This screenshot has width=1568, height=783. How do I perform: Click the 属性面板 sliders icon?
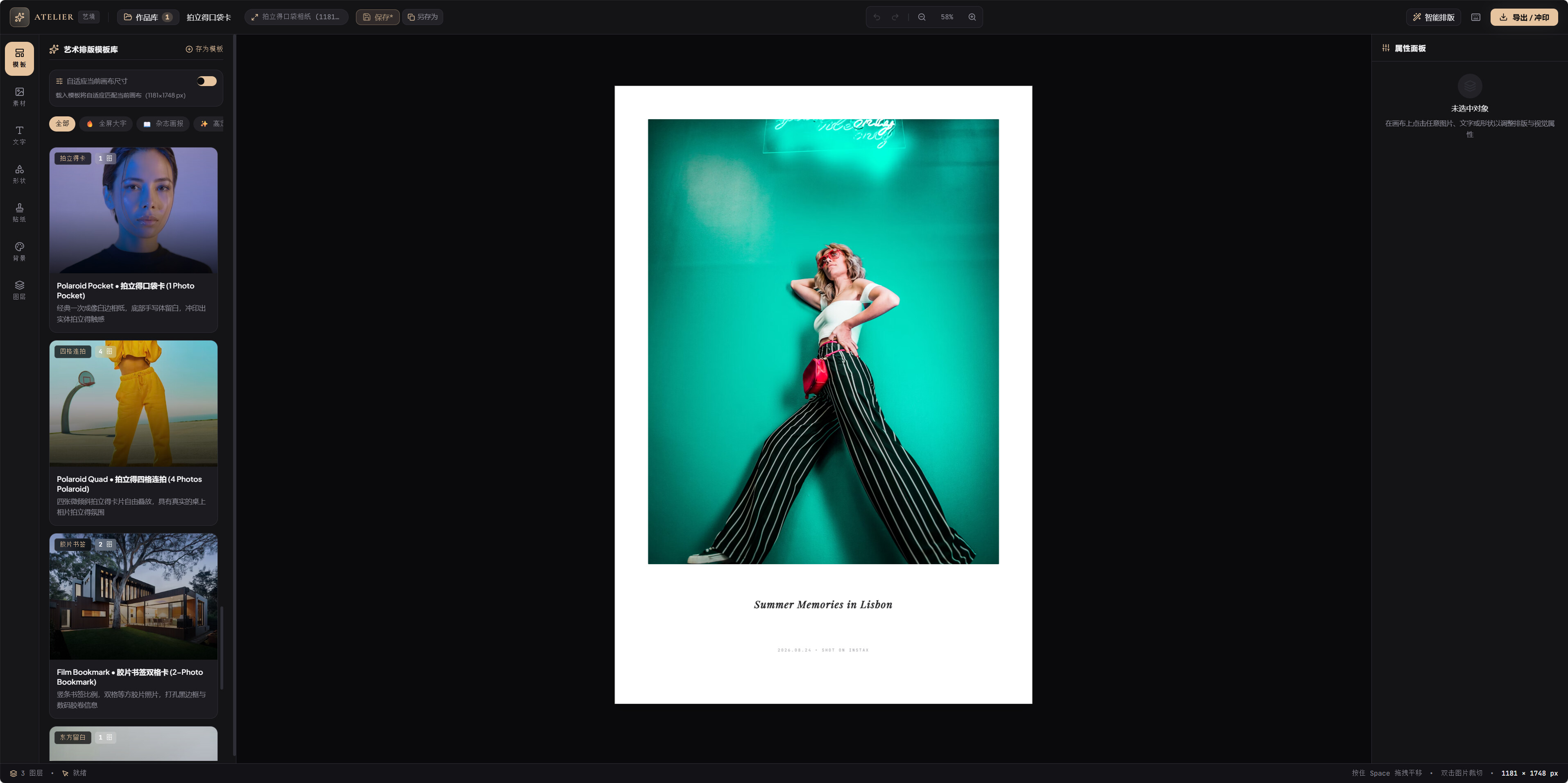click(1386, 48)
